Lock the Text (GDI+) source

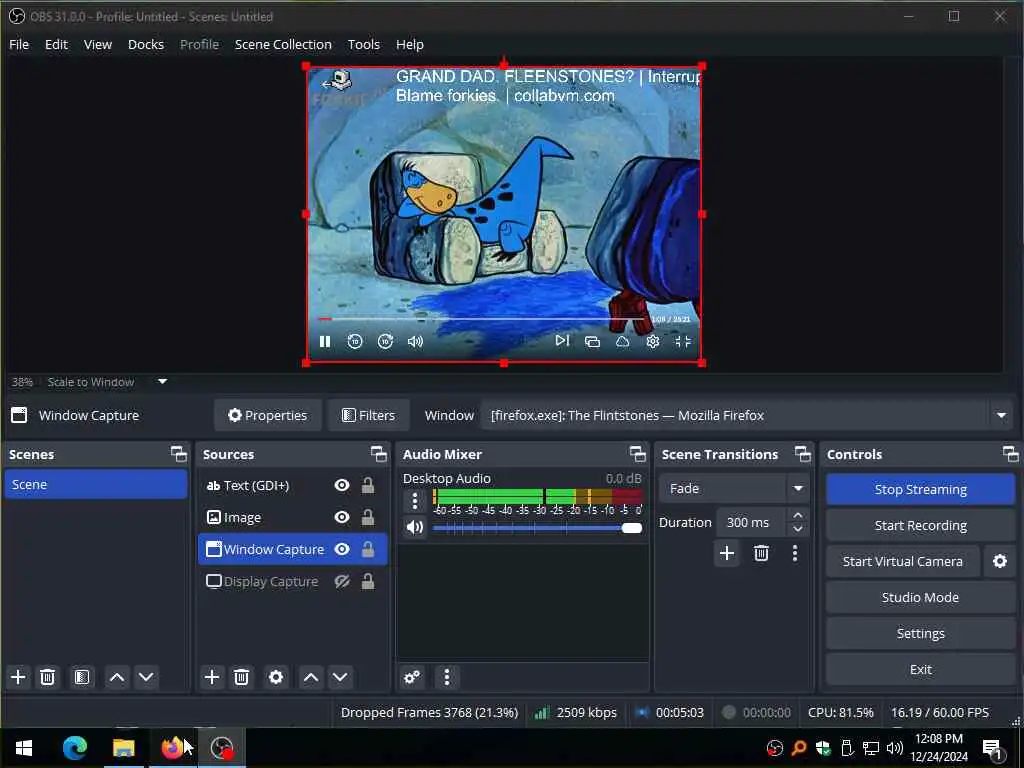pyautogui.click(x=368, y=485)
